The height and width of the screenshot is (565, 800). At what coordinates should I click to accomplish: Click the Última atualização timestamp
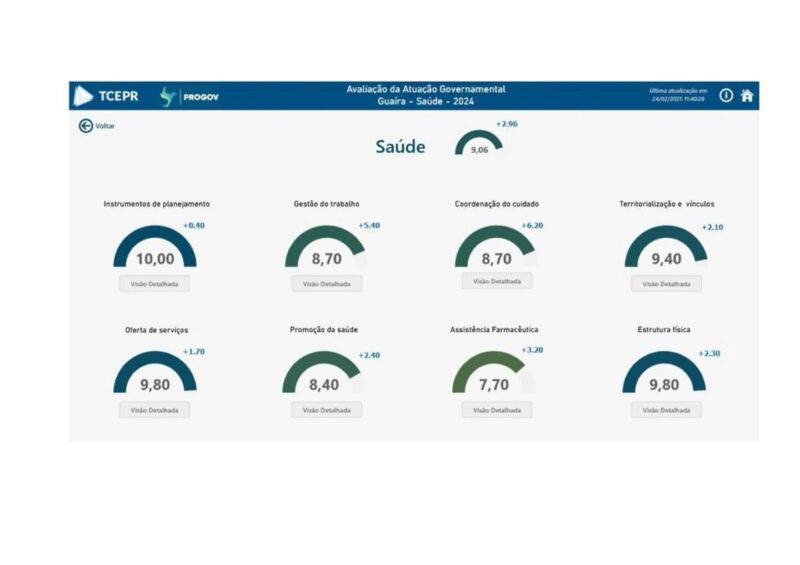click(677, 96)
